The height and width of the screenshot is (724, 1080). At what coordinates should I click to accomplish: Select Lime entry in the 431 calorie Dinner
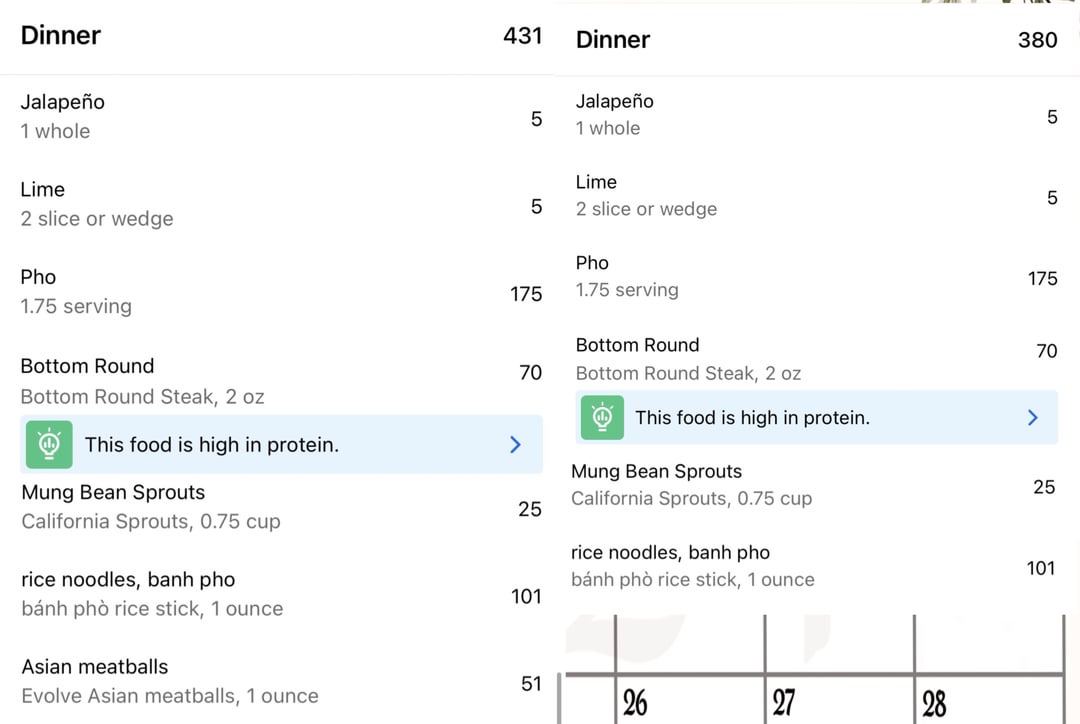pos(278,204)
